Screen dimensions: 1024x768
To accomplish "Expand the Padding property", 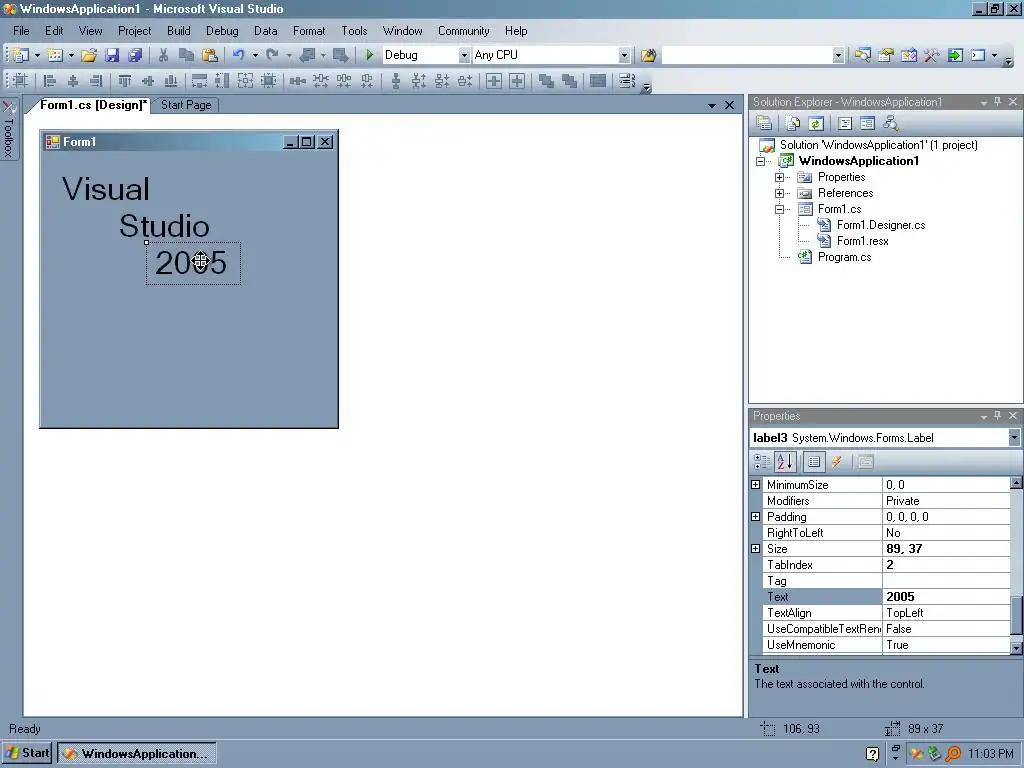I will (x=756, y=517).
